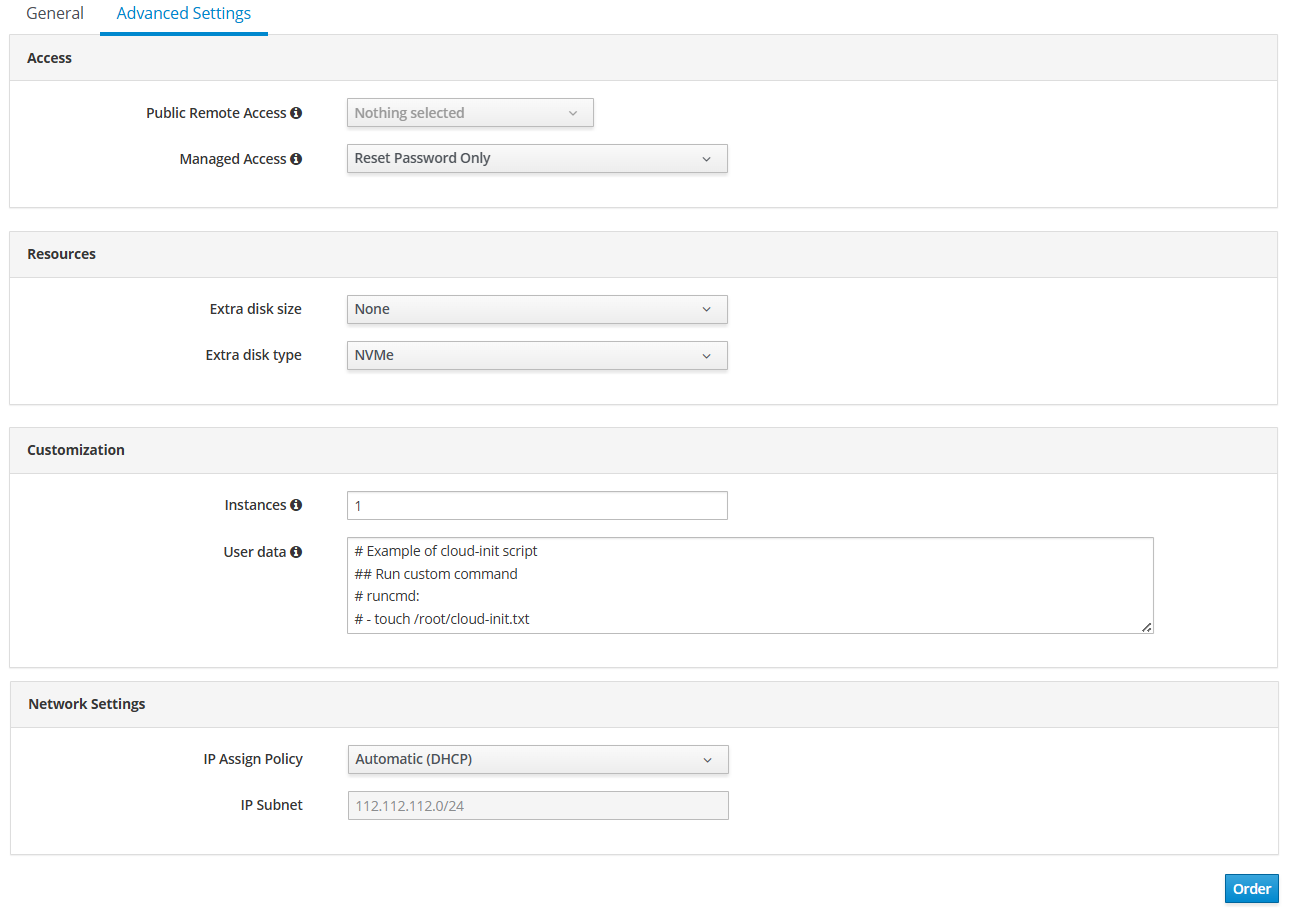Click the Network Settings section header
Screen dimensions: 1293x920
point(87,704)
